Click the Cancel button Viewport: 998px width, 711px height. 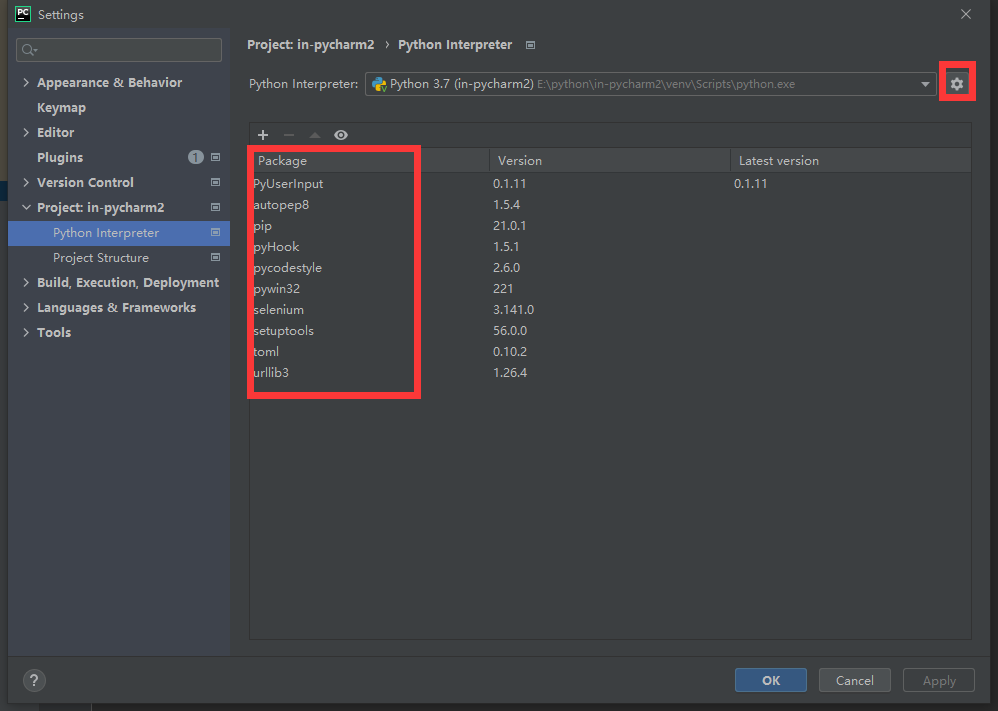point(855,680)
